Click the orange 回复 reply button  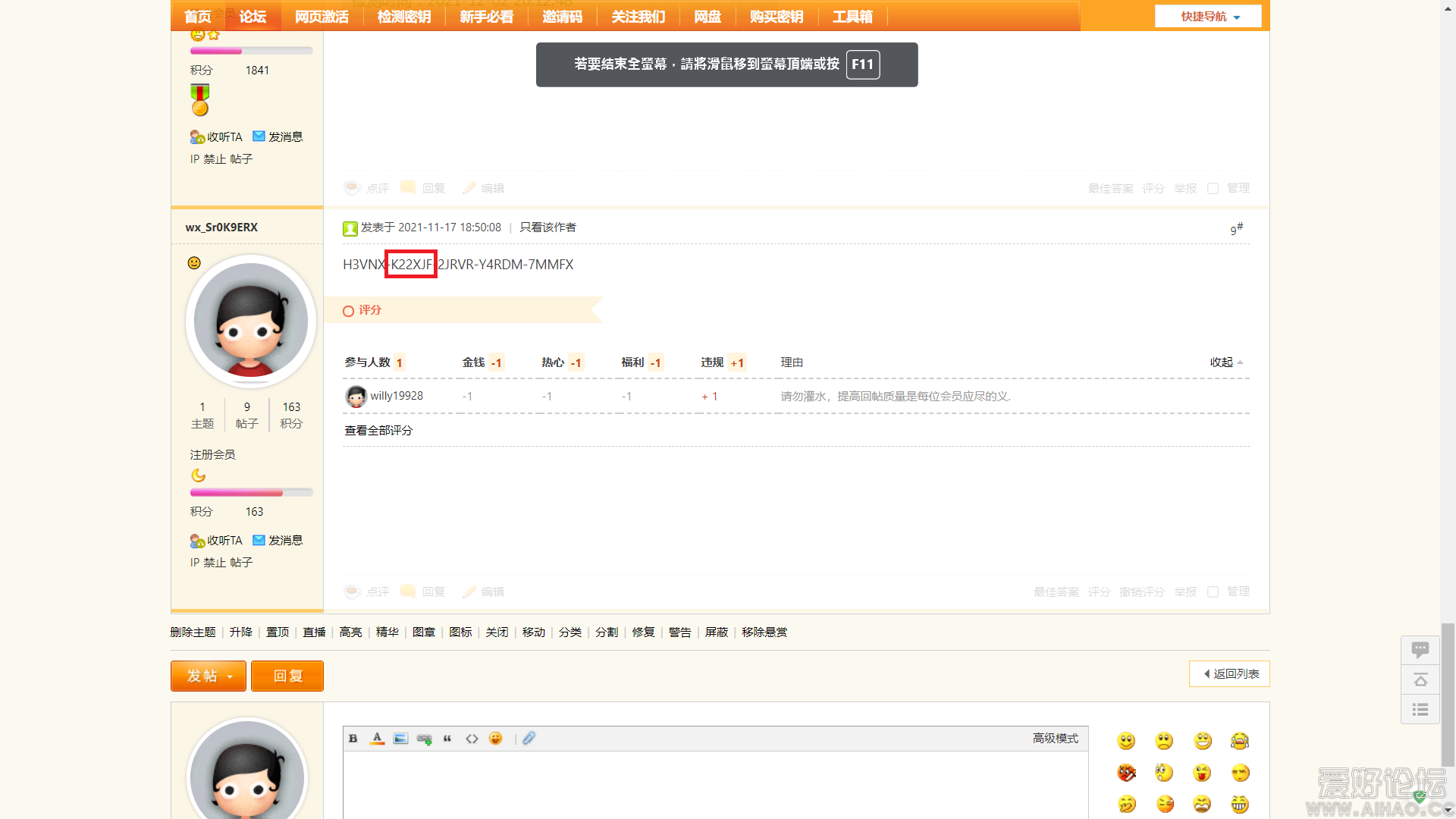287,676
